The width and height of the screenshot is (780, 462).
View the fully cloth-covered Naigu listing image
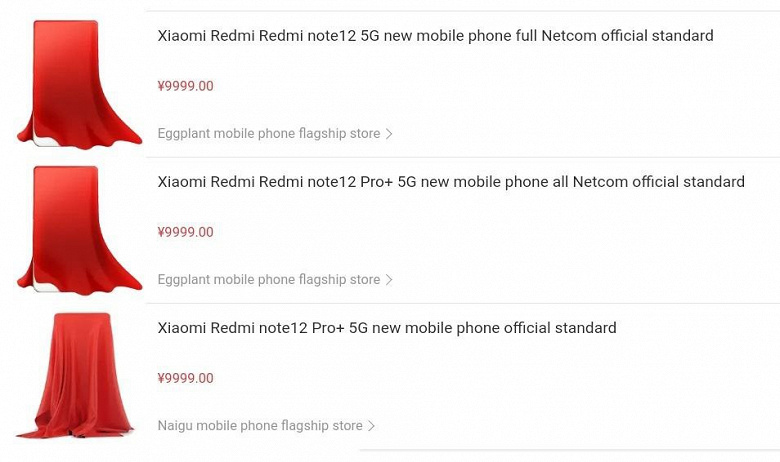(x=75, y=376)
